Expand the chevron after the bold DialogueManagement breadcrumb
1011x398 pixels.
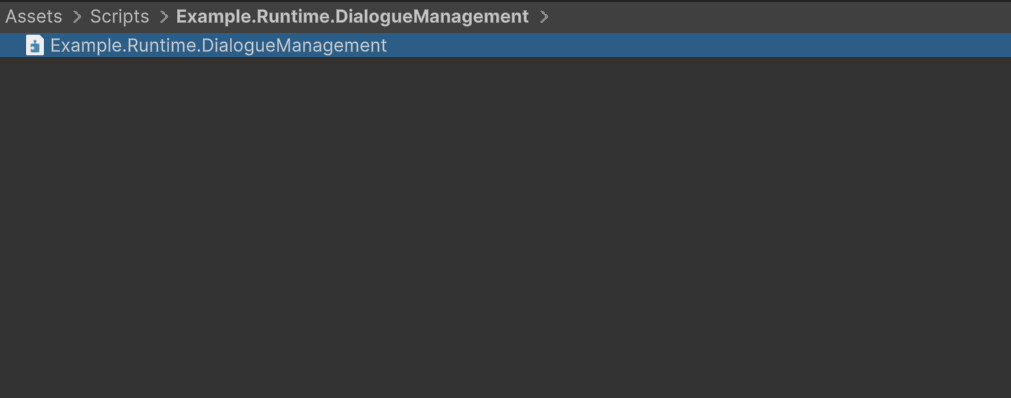click(544, 17)
